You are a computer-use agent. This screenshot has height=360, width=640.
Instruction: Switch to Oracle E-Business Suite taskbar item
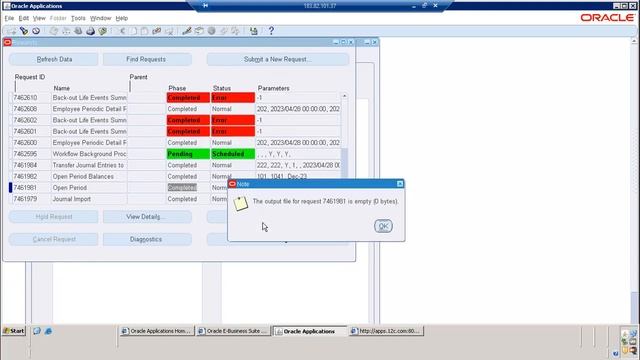click(x=233, y=331)
